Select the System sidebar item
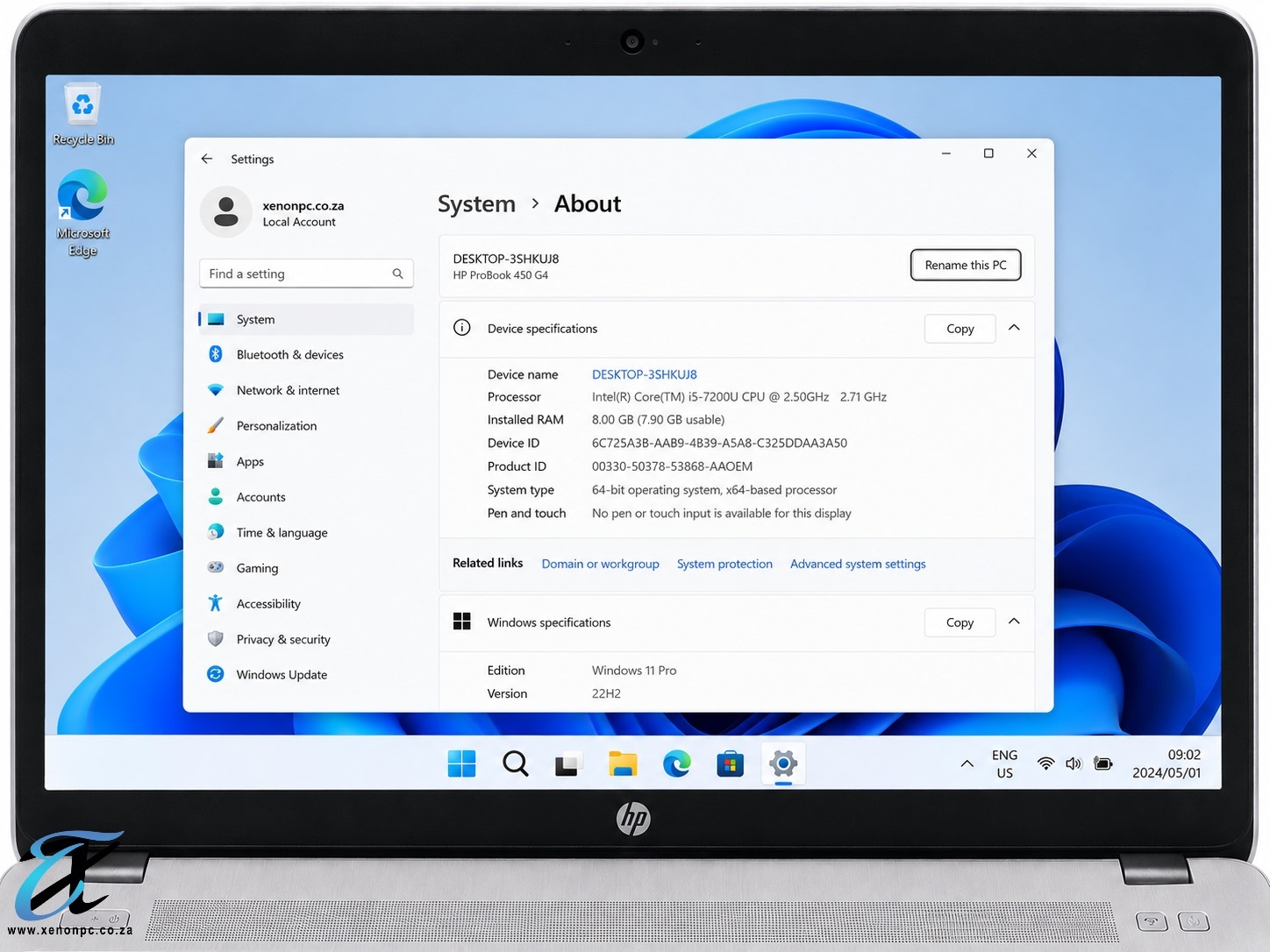The width and height of the screenshot is (1270, 952). tap(306, 319)
